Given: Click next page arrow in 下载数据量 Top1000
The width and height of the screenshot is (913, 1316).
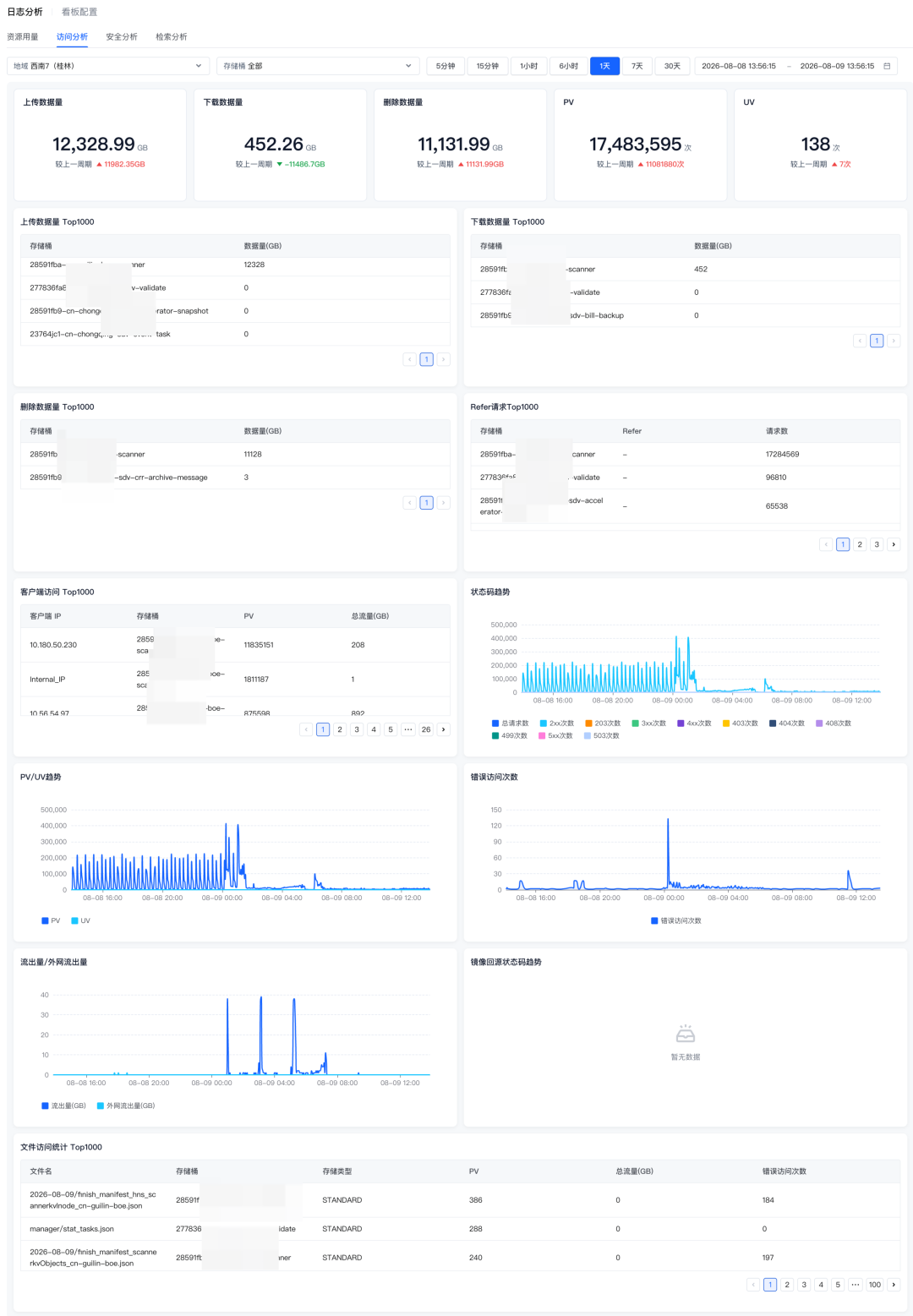Looking at the screenshot, I should coord(894,341).
